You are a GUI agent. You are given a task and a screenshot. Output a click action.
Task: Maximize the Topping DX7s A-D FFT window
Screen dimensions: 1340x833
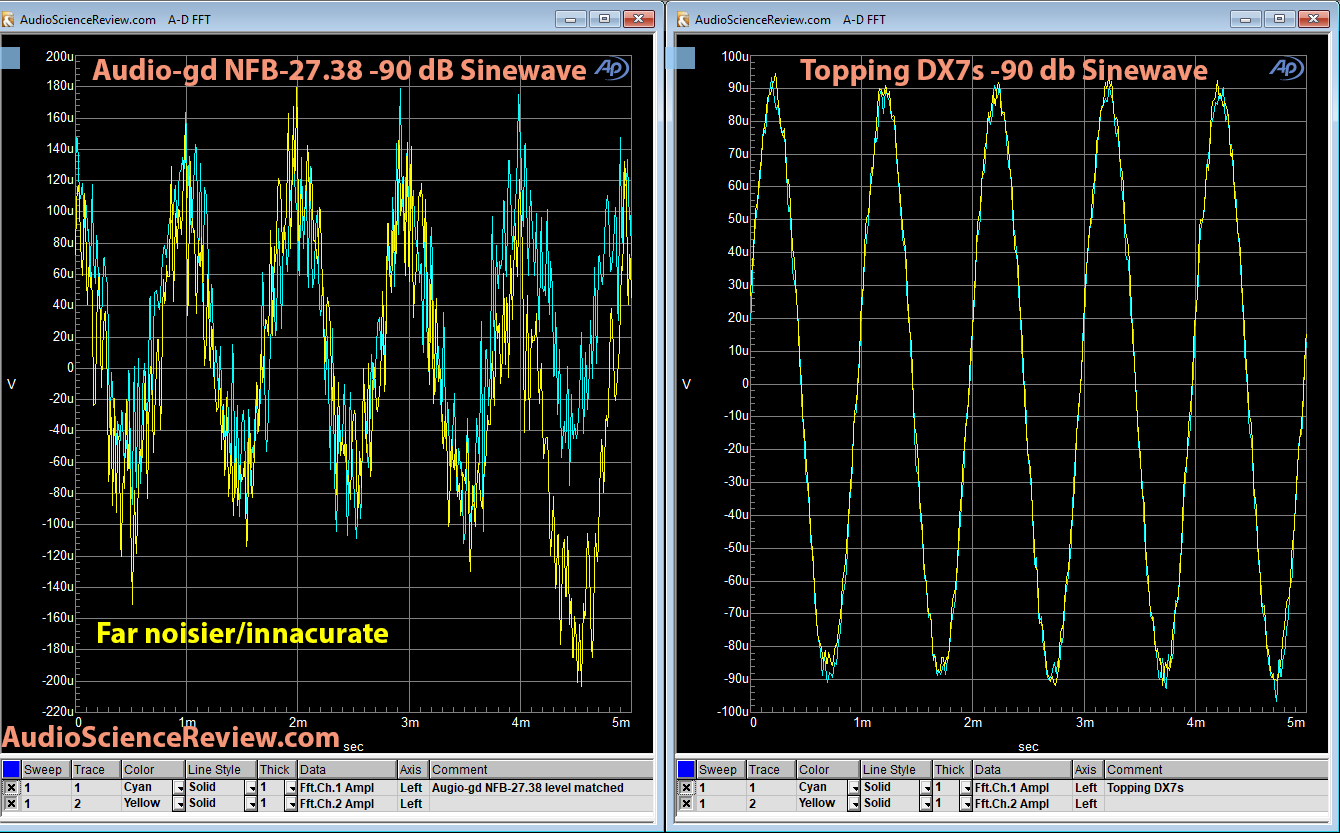coord(1279,19)
